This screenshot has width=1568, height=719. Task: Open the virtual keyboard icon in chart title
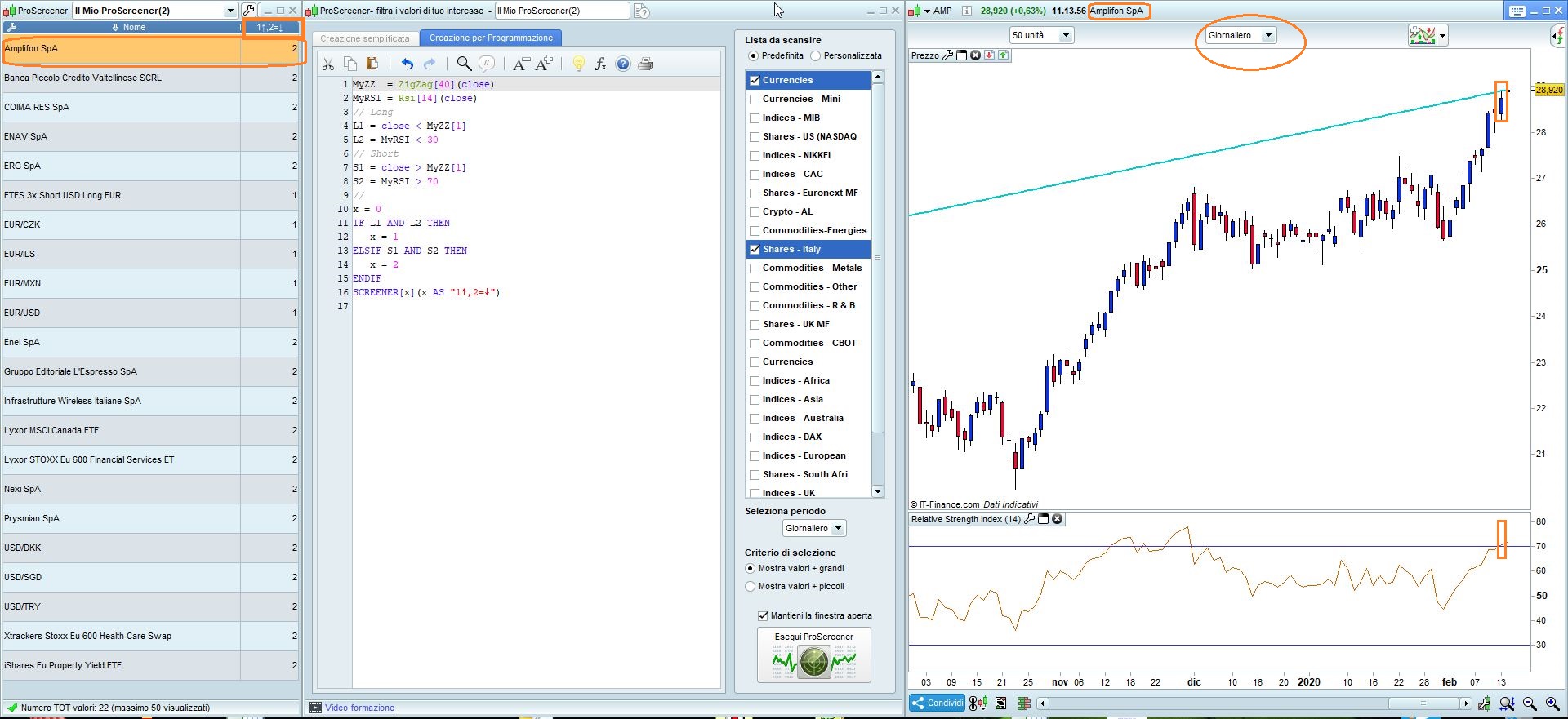click(1517, 11)
